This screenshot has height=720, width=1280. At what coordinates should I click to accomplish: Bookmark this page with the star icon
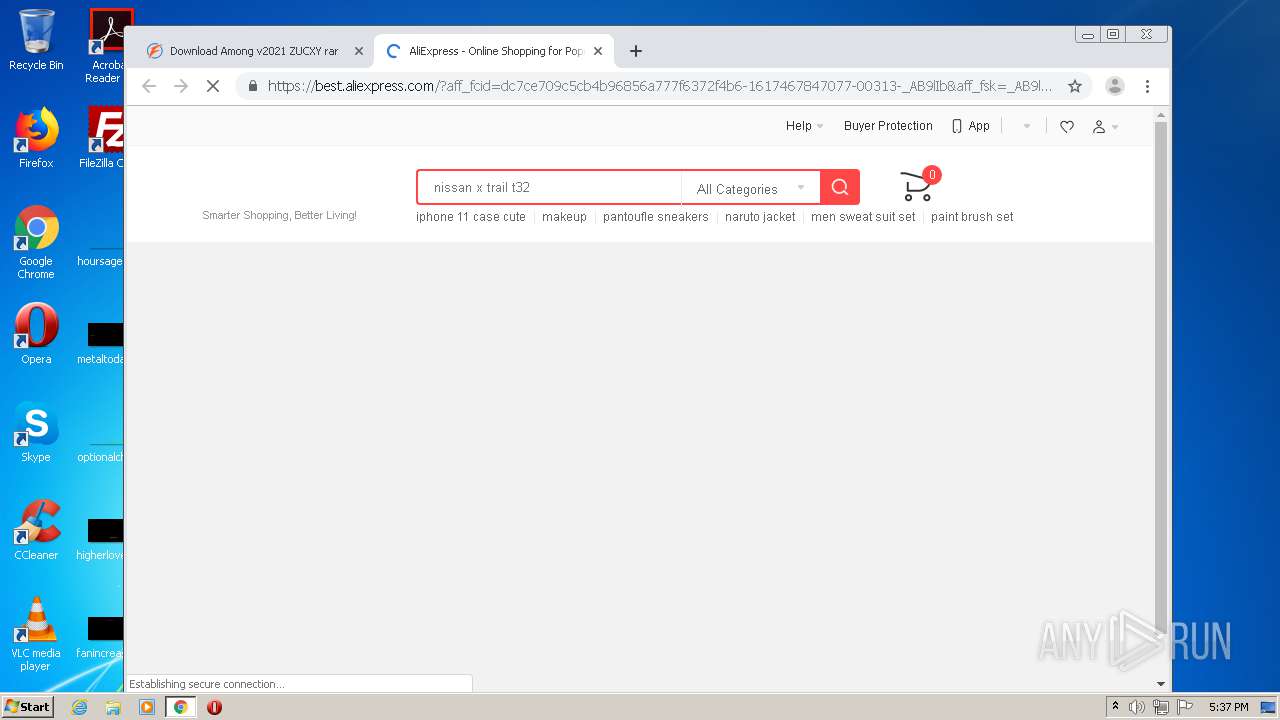point(1075,86)
